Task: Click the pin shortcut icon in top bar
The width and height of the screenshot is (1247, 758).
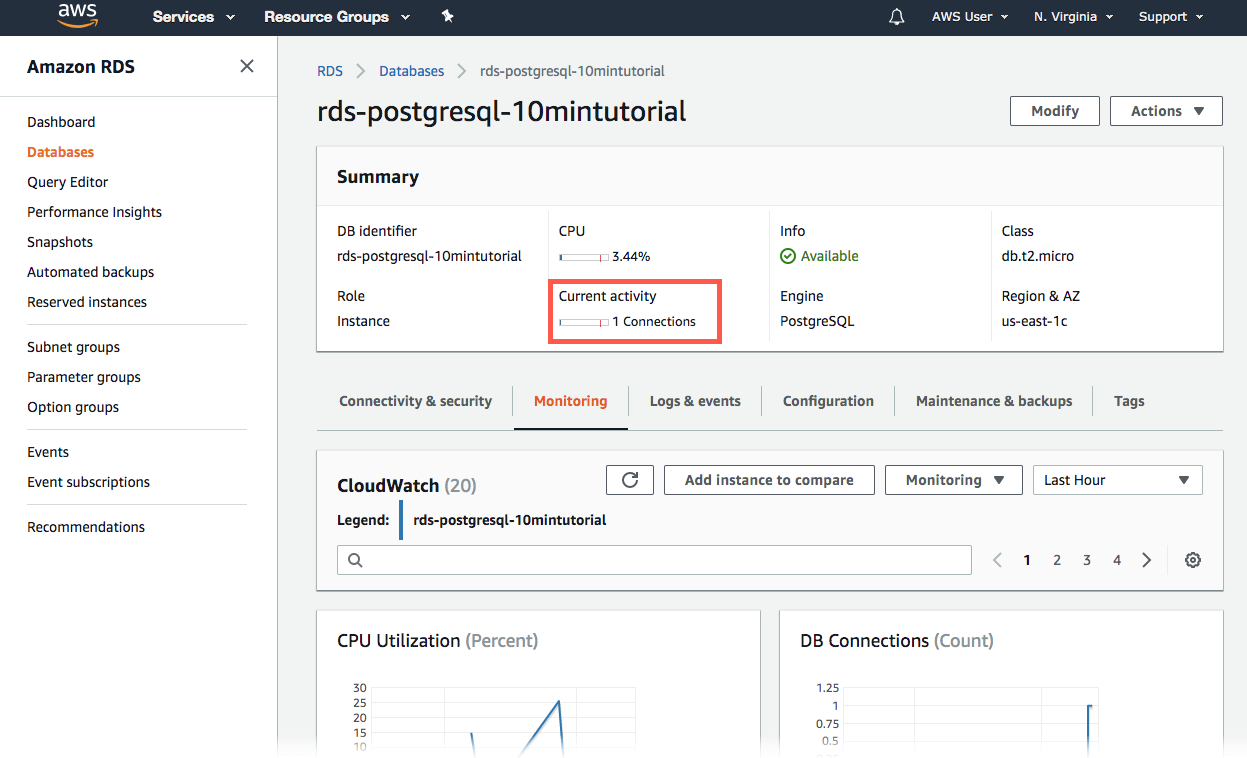Action: pos(447,17)
